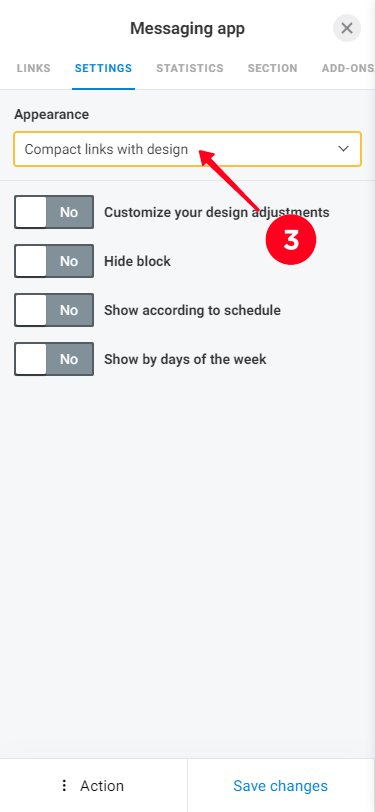Close the Messaging app panel

point(347,28)
